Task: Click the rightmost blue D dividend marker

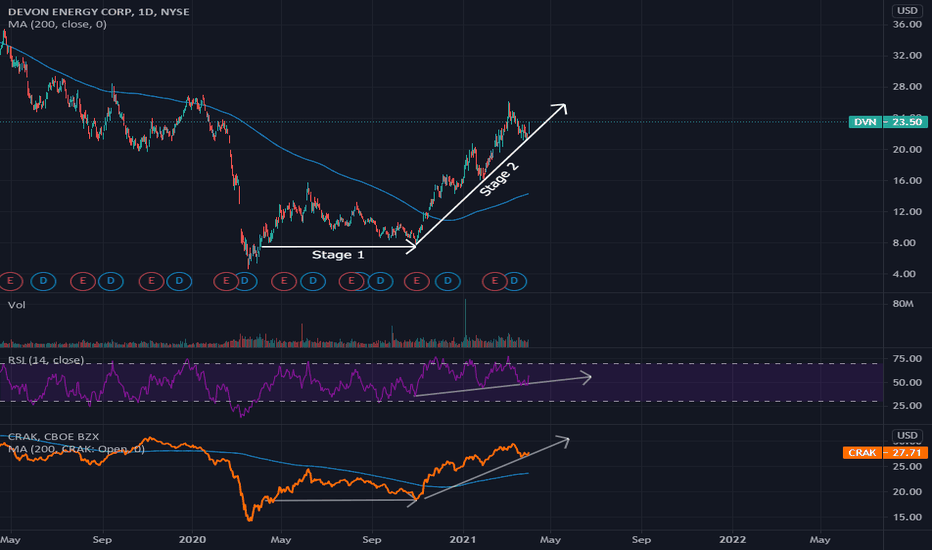Action: 514,281
